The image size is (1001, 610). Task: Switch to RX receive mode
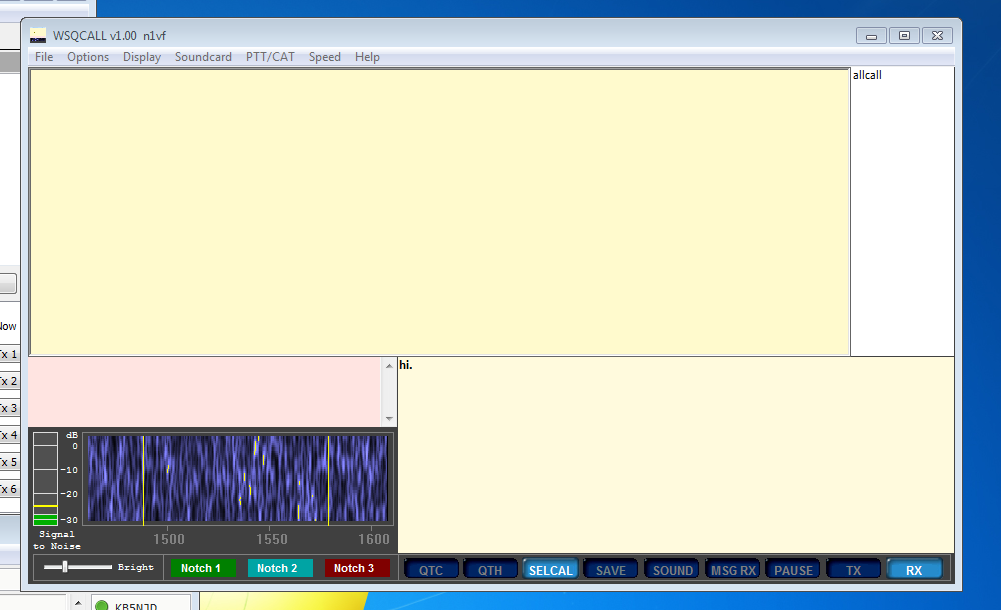pos(914,569)
